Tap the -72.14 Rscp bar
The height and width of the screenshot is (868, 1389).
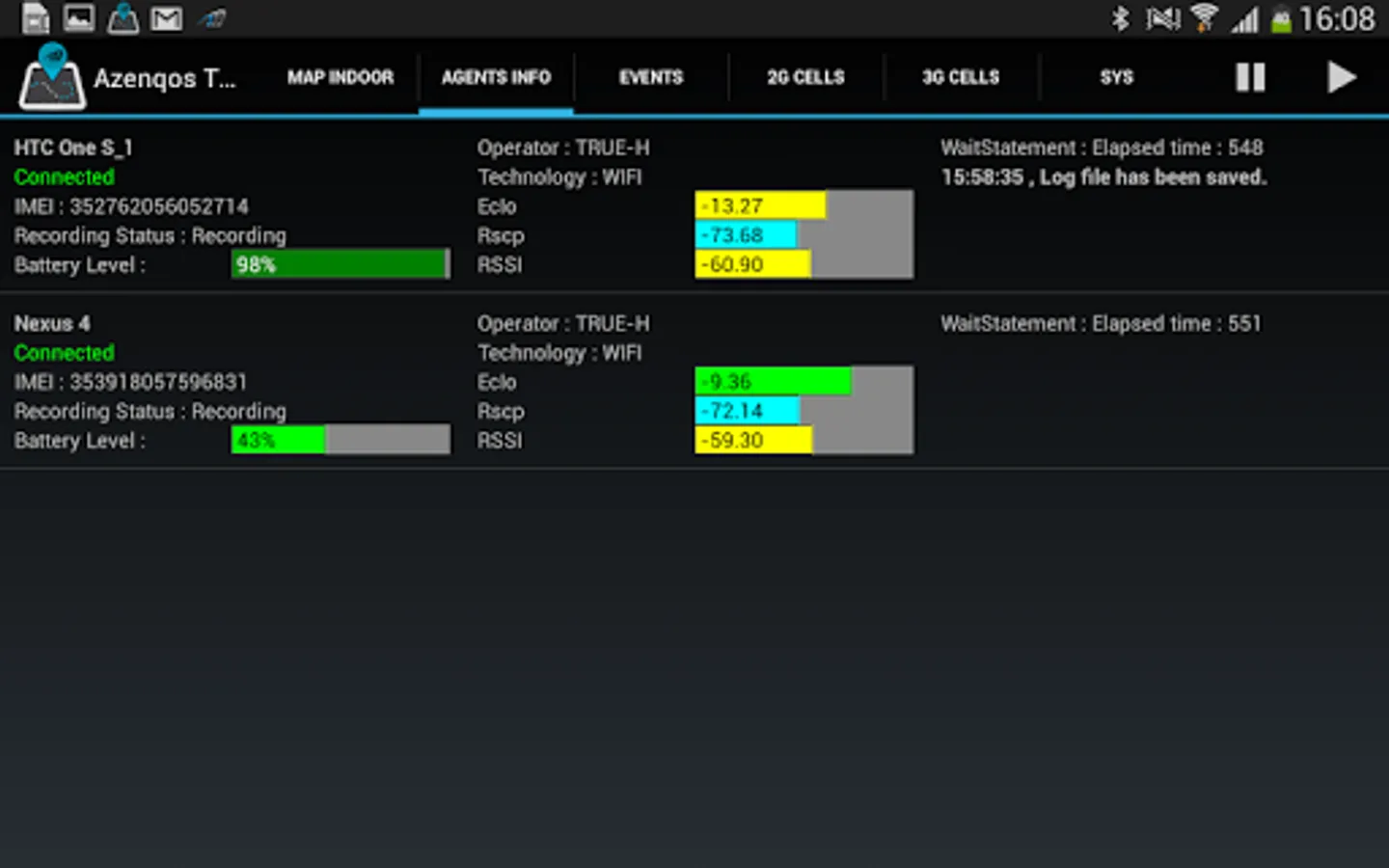tap(803, 410)
